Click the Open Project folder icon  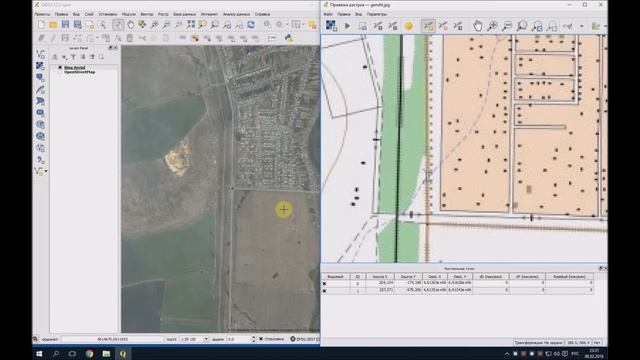pos(53,25)
